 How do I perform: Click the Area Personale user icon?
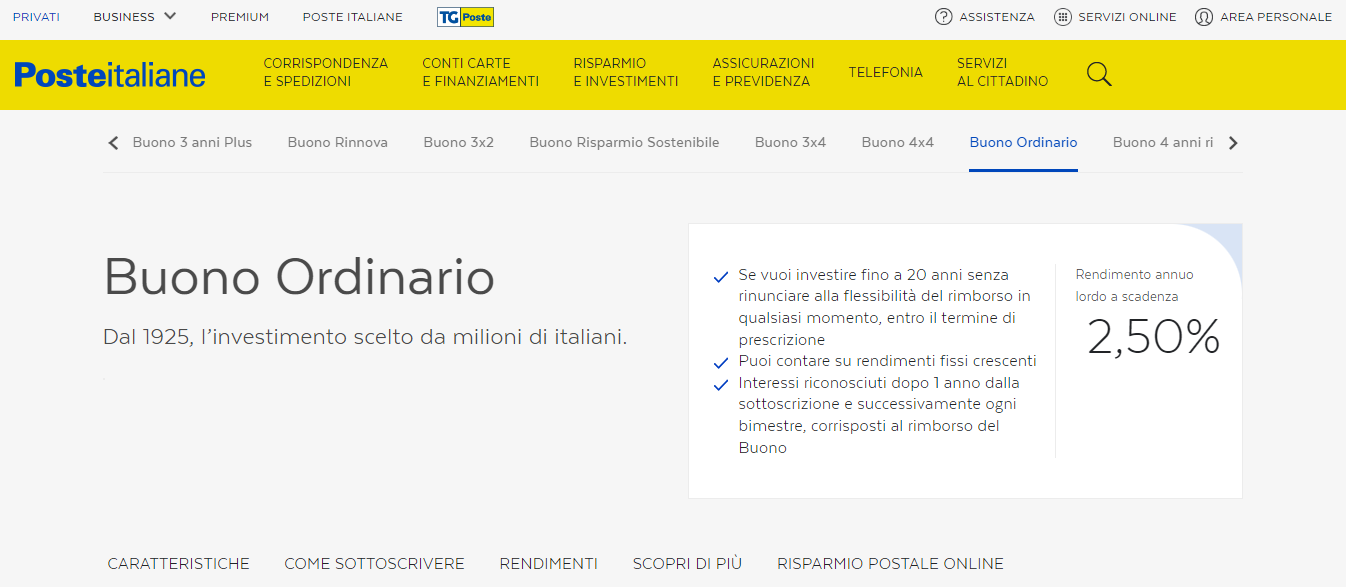point(1204,17)
